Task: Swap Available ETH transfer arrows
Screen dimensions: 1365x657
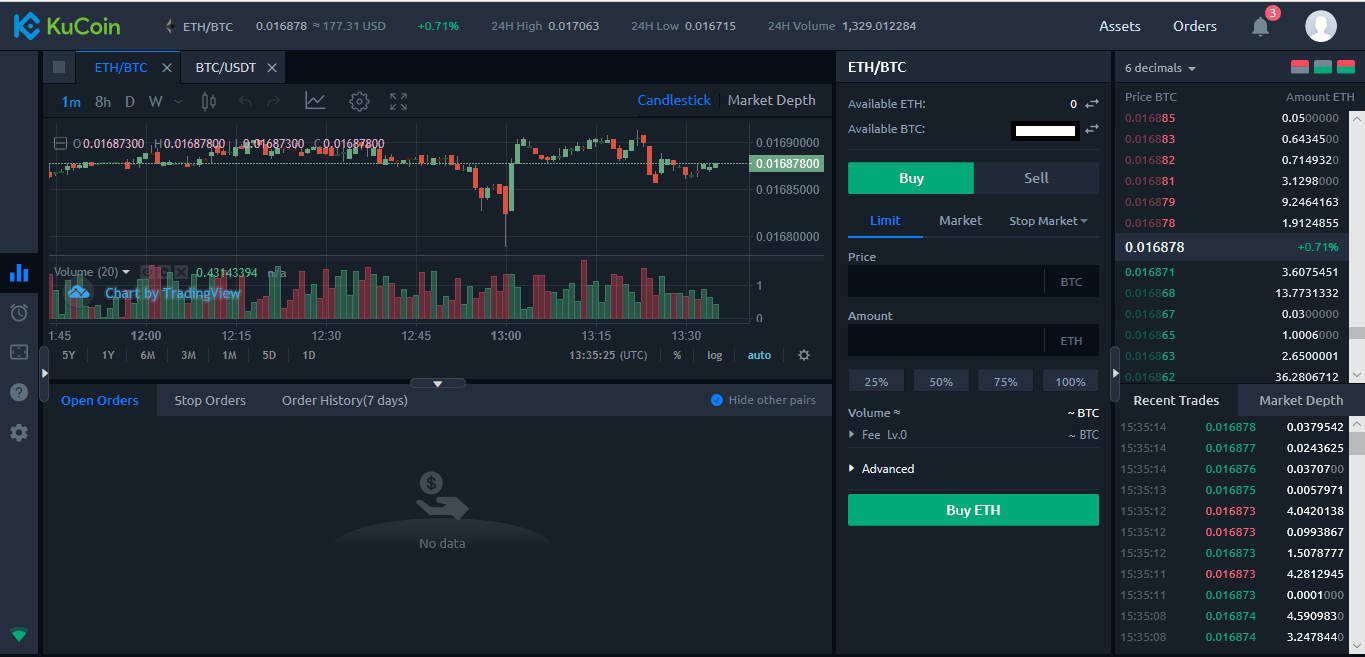Action: coord(1092,104)
